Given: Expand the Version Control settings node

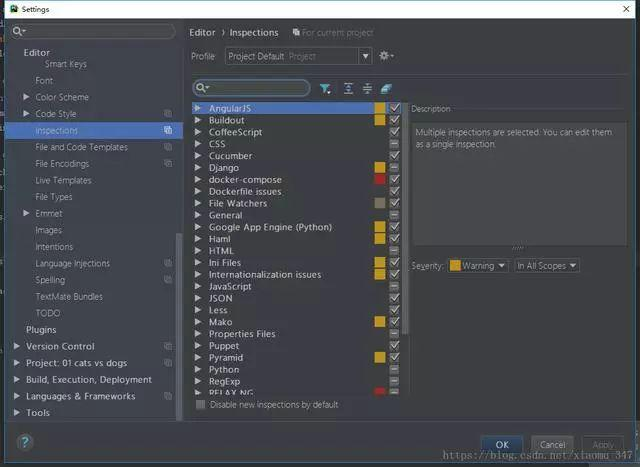Looking at the screenshot, I should click(x=17, y=346).
